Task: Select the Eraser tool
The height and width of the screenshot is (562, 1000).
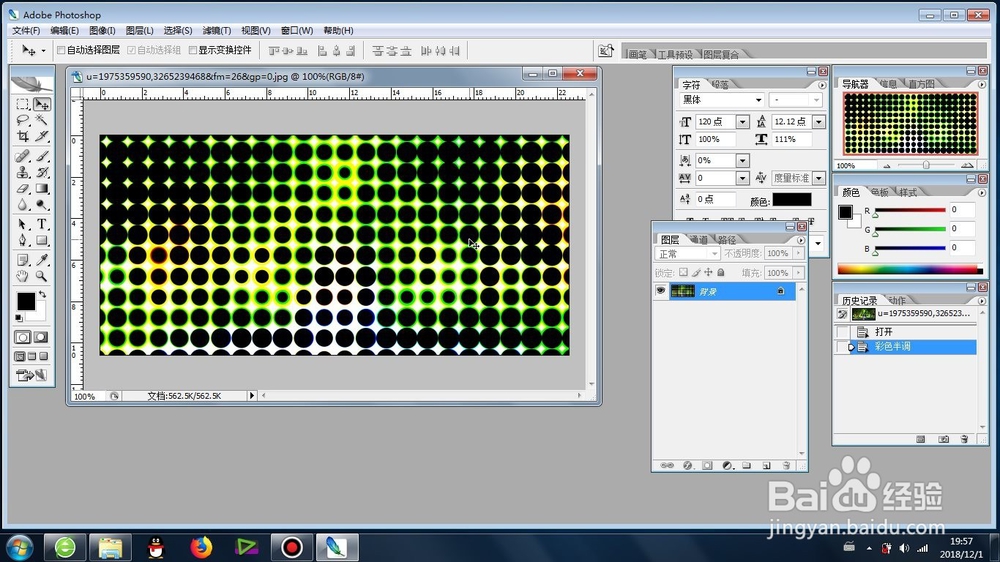Action: coord(22,189)
